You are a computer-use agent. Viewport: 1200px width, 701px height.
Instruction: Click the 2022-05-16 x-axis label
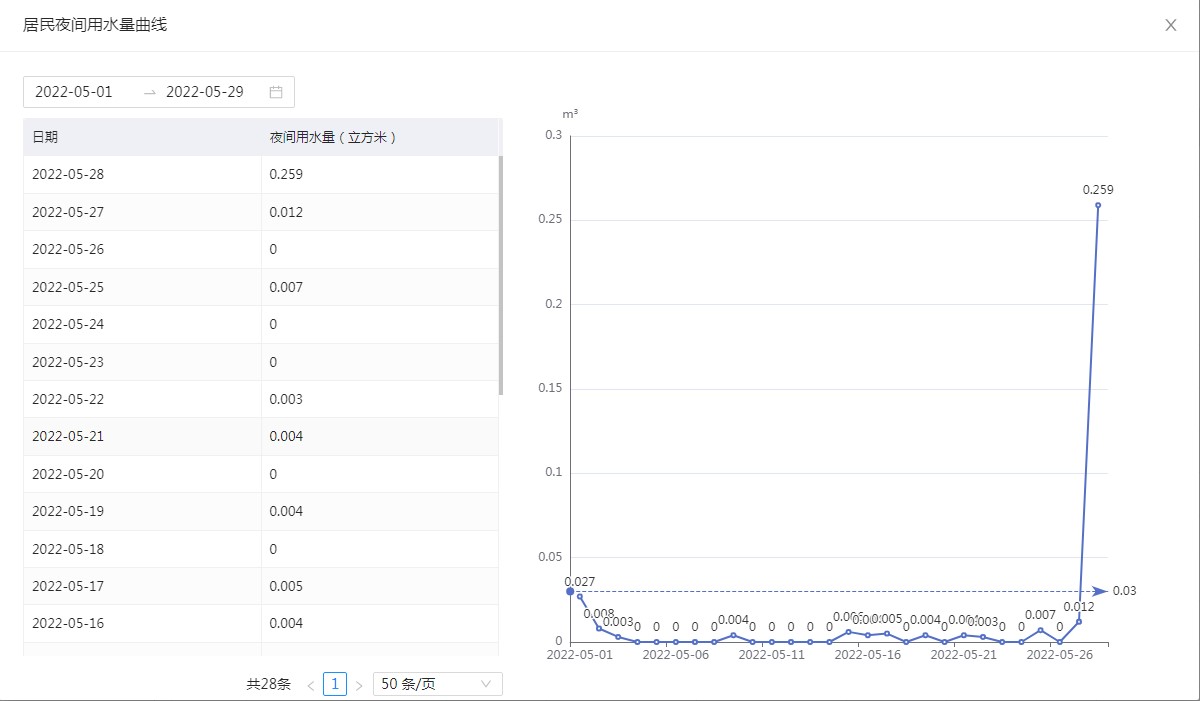point(867,656)
